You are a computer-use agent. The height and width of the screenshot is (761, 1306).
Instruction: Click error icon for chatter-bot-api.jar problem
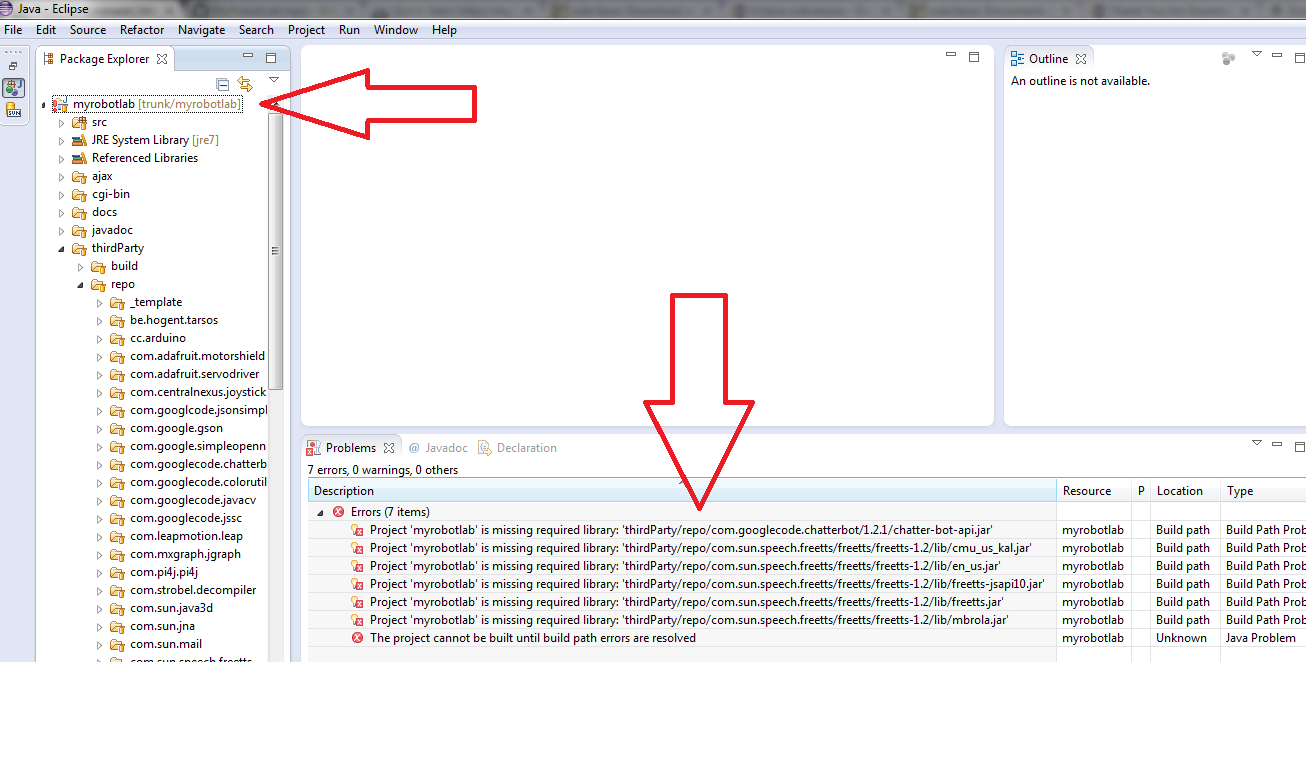point(358,530)
